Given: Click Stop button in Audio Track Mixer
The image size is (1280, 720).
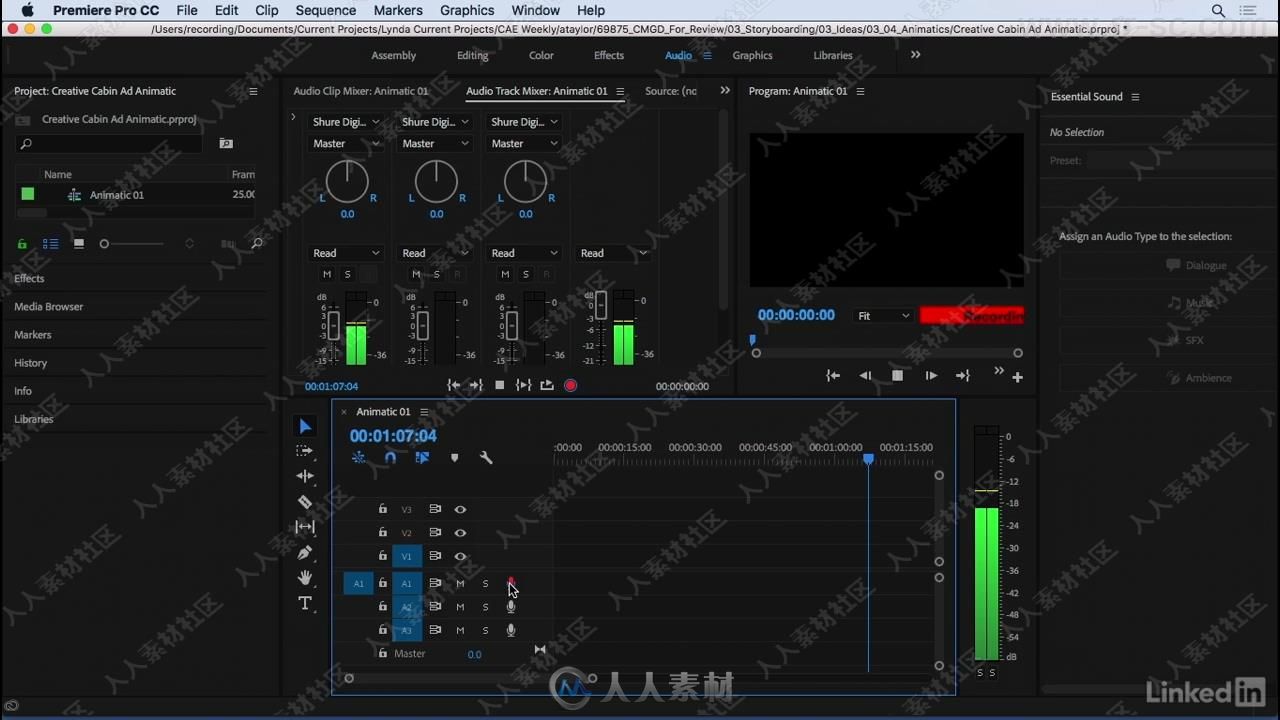Looking at the screenshot, I should (x=500, y=385).
